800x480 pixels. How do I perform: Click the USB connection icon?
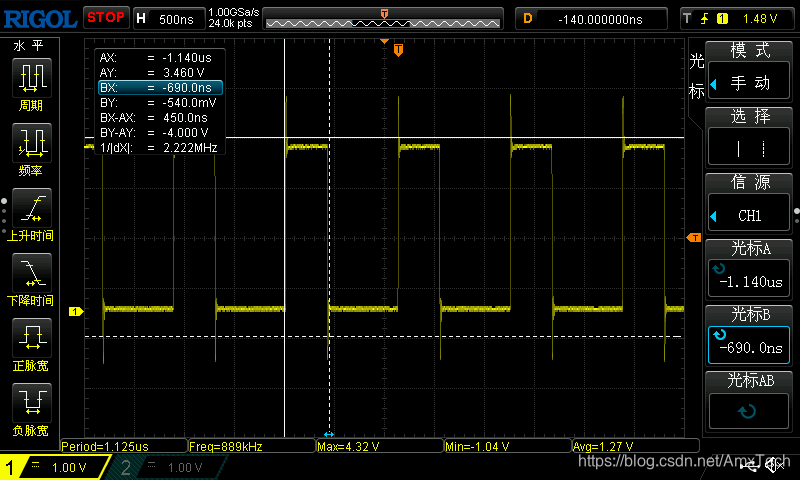pos(749,466)
